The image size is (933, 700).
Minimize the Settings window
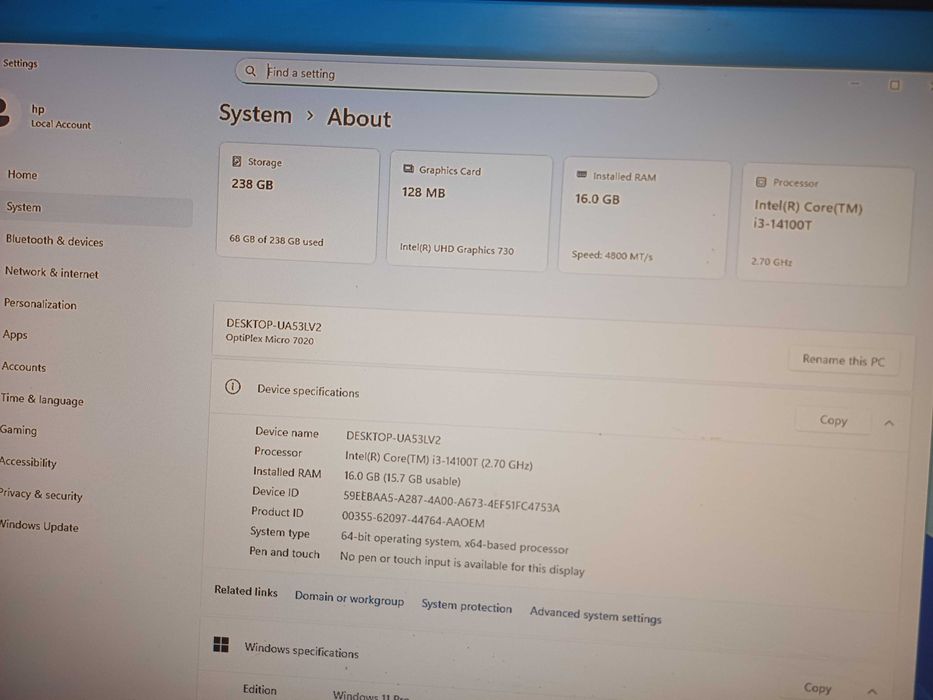point(855,83)
